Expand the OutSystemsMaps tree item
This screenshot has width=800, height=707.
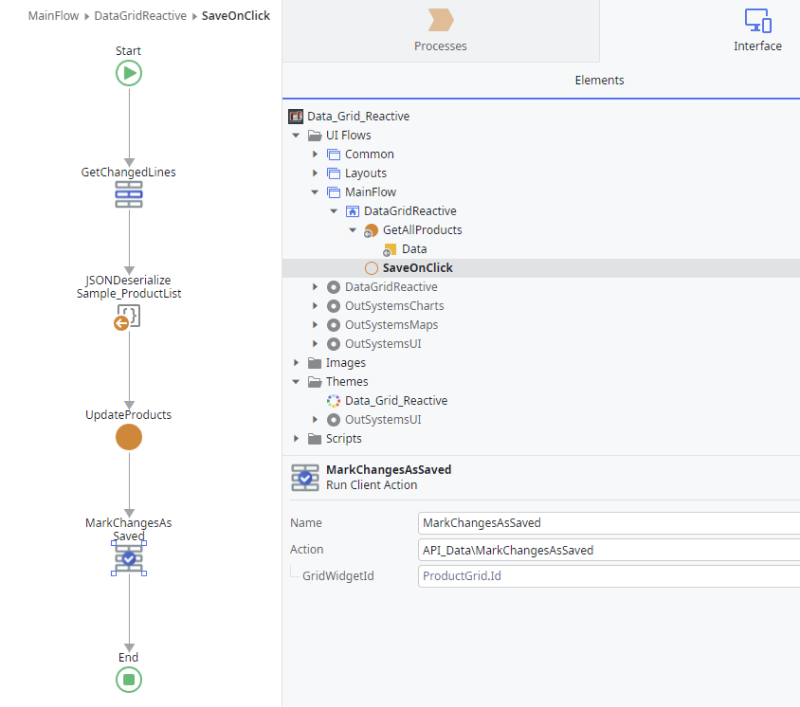pyautogui.click(x=317, y=324)
